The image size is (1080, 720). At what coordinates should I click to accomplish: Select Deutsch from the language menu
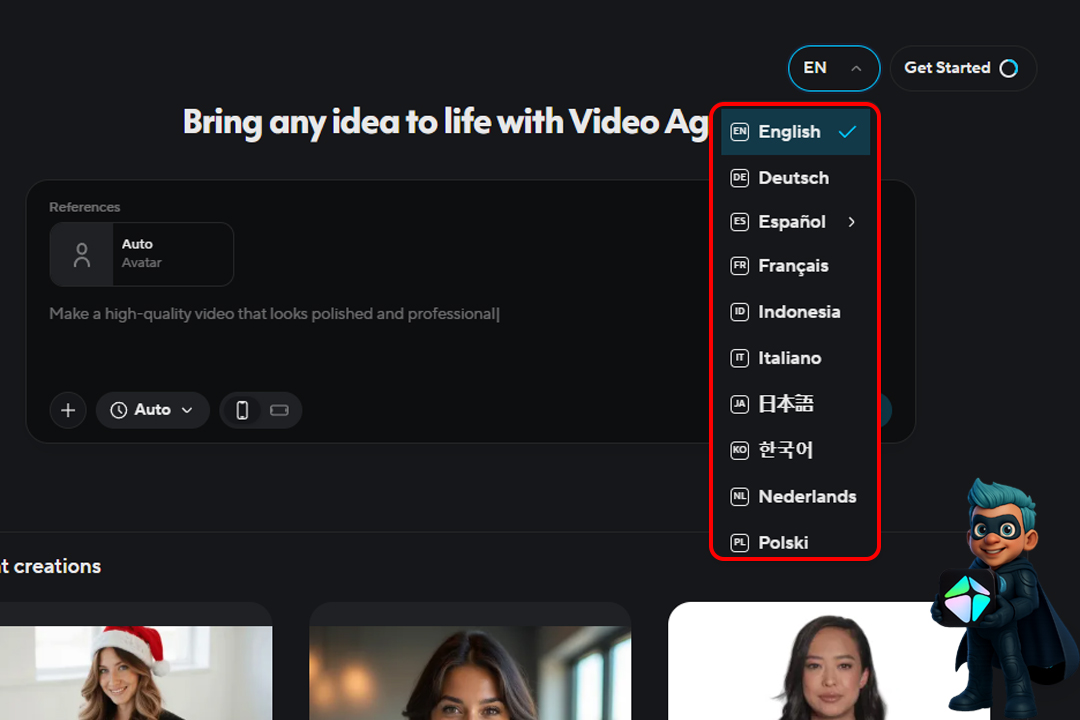click(x=793, y=178)
